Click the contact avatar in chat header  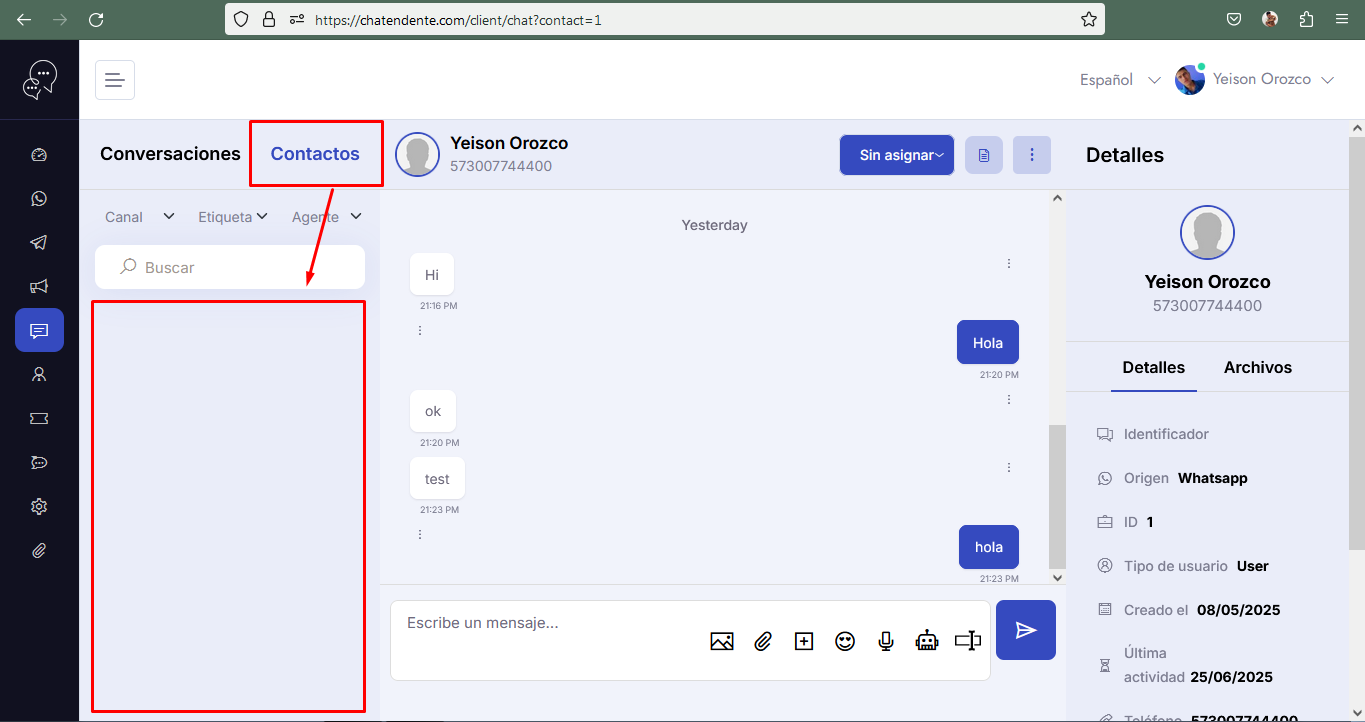(417, 154)
